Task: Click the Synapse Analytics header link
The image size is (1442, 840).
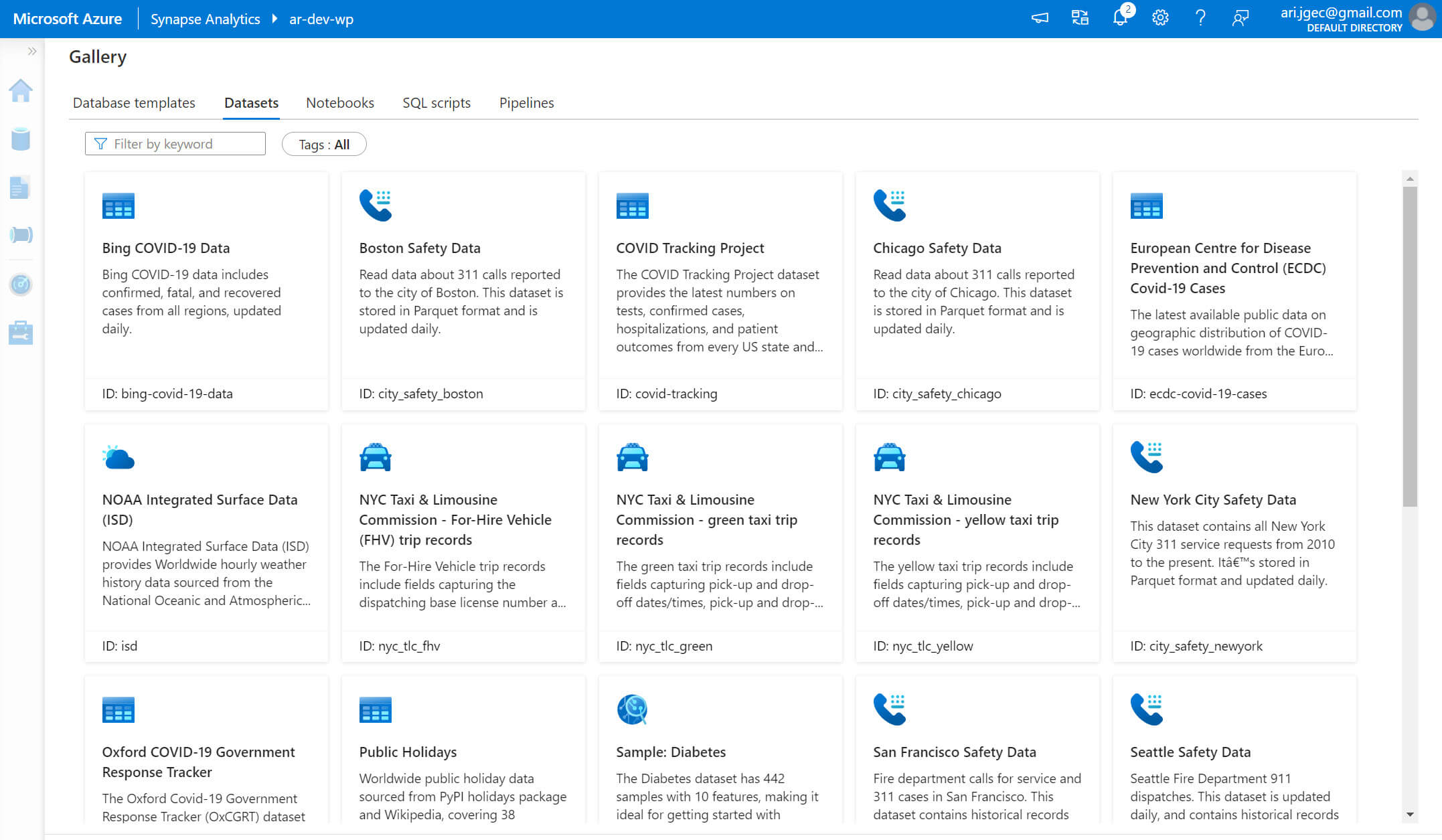Action: tap(205, 19)
